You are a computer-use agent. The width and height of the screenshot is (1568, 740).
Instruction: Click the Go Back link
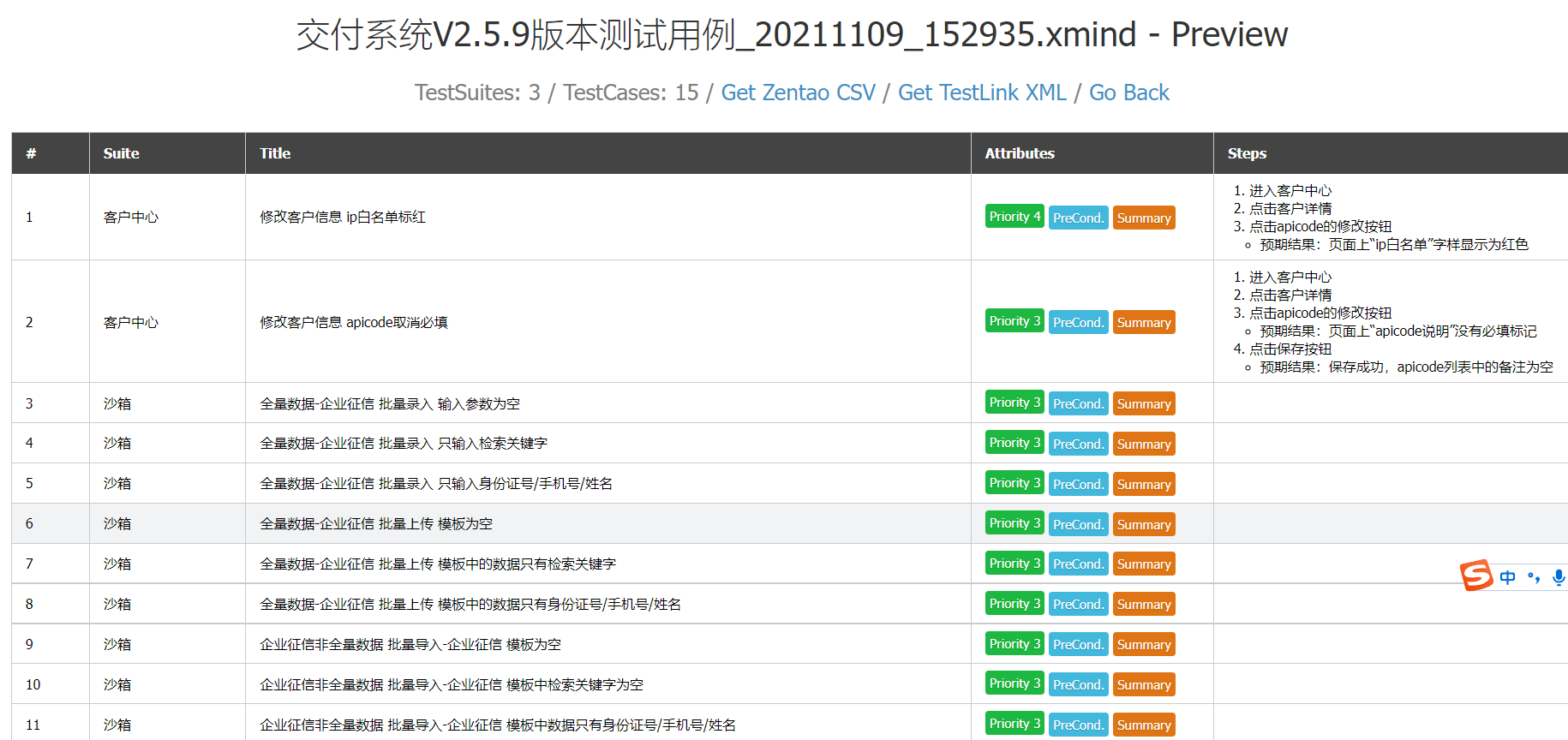[x=1128, y=92]
